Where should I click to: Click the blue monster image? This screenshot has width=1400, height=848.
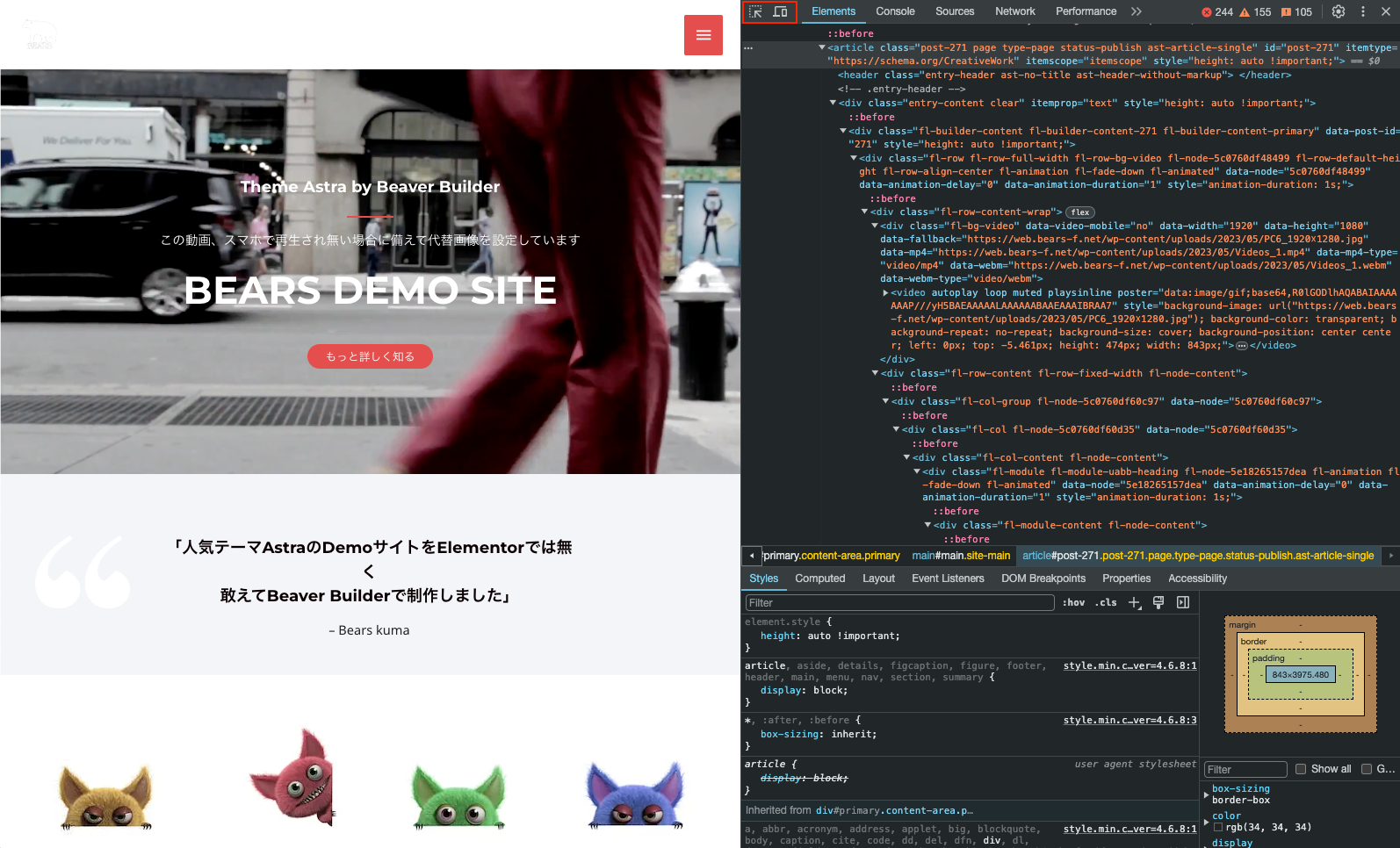(x=635, y=795)
